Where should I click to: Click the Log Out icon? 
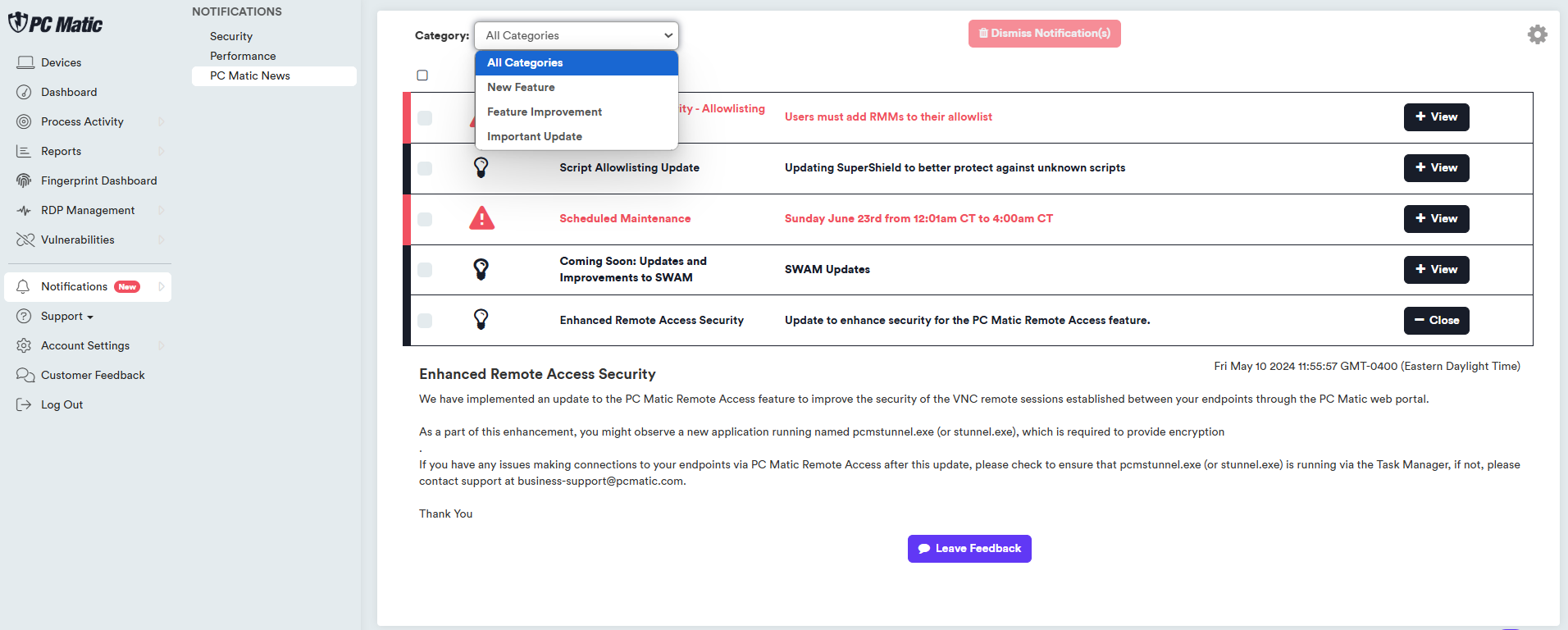click(24, 404)
